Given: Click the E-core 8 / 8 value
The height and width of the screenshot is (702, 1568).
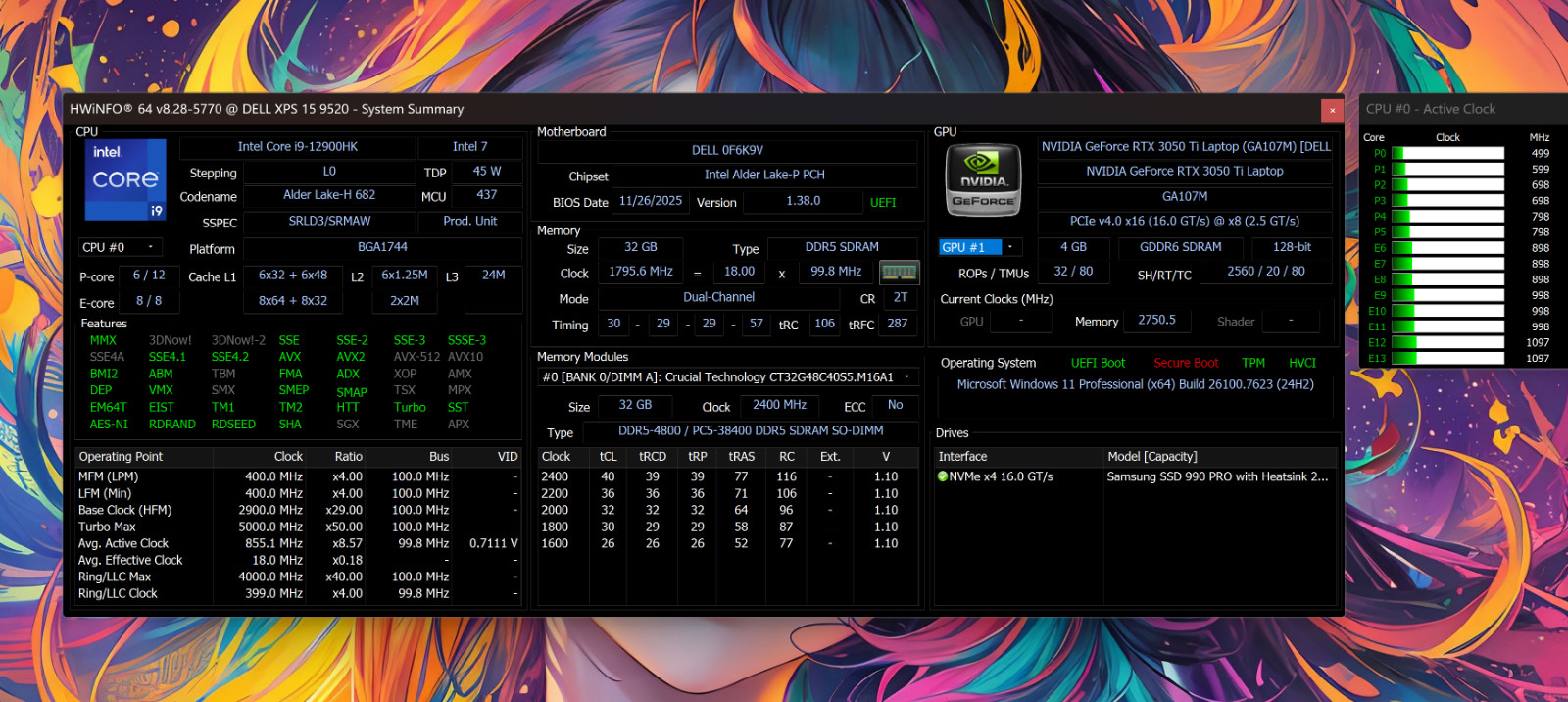Looking at the screenshot, I should (x=149, y=301).
